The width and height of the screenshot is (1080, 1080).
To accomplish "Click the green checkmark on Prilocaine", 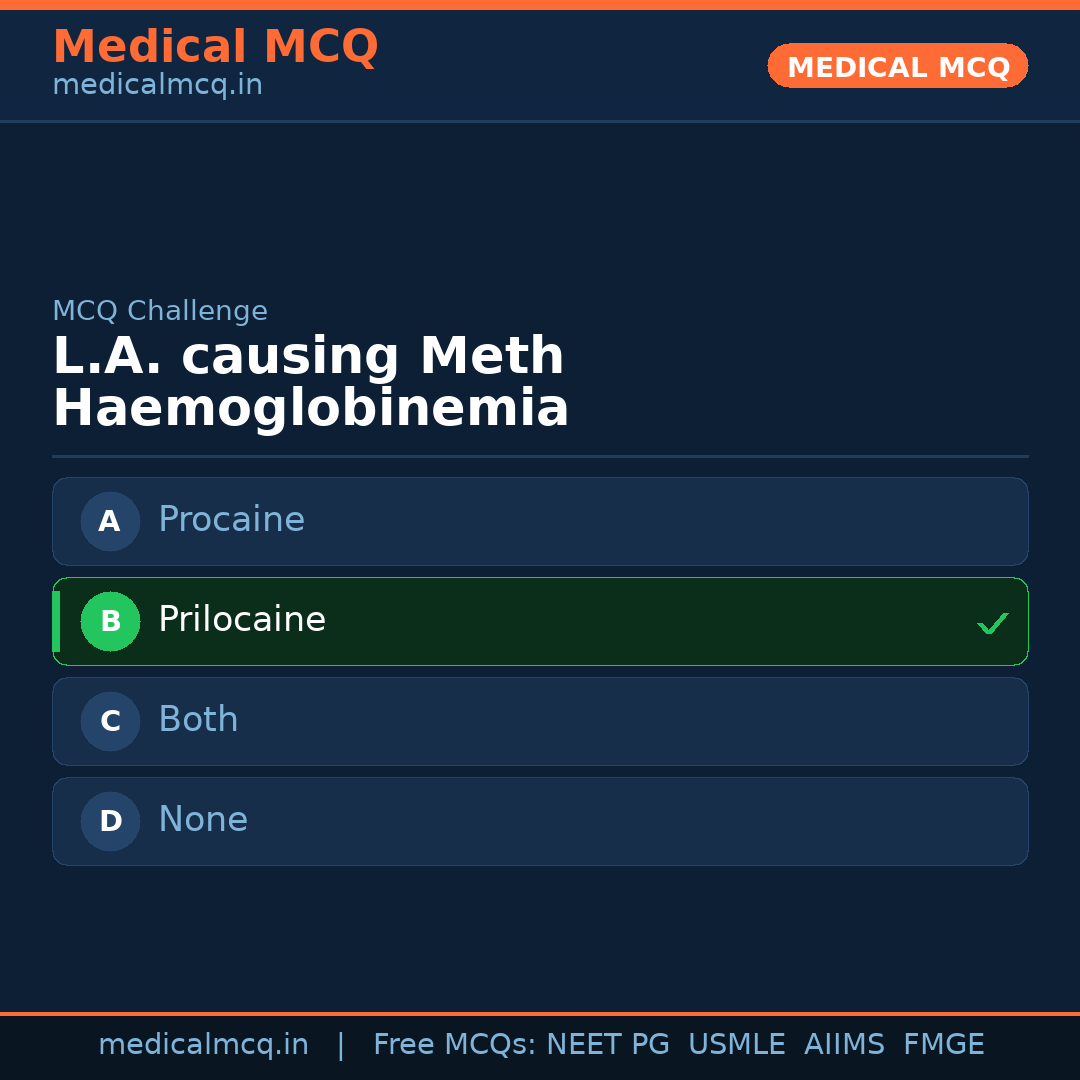I will point(992,623).
